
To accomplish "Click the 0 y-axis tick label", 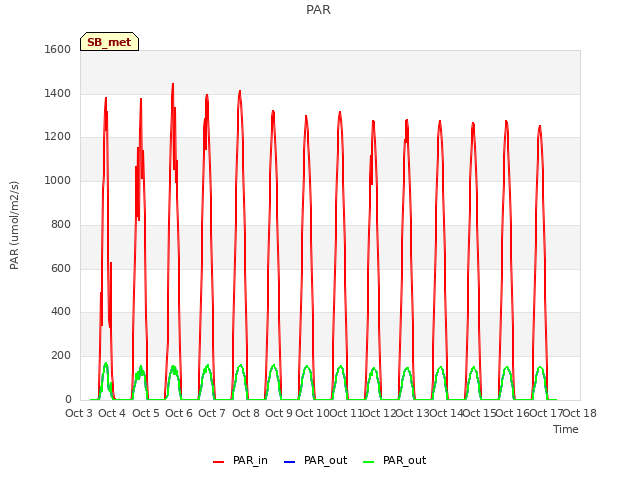I will coord(68,400).
